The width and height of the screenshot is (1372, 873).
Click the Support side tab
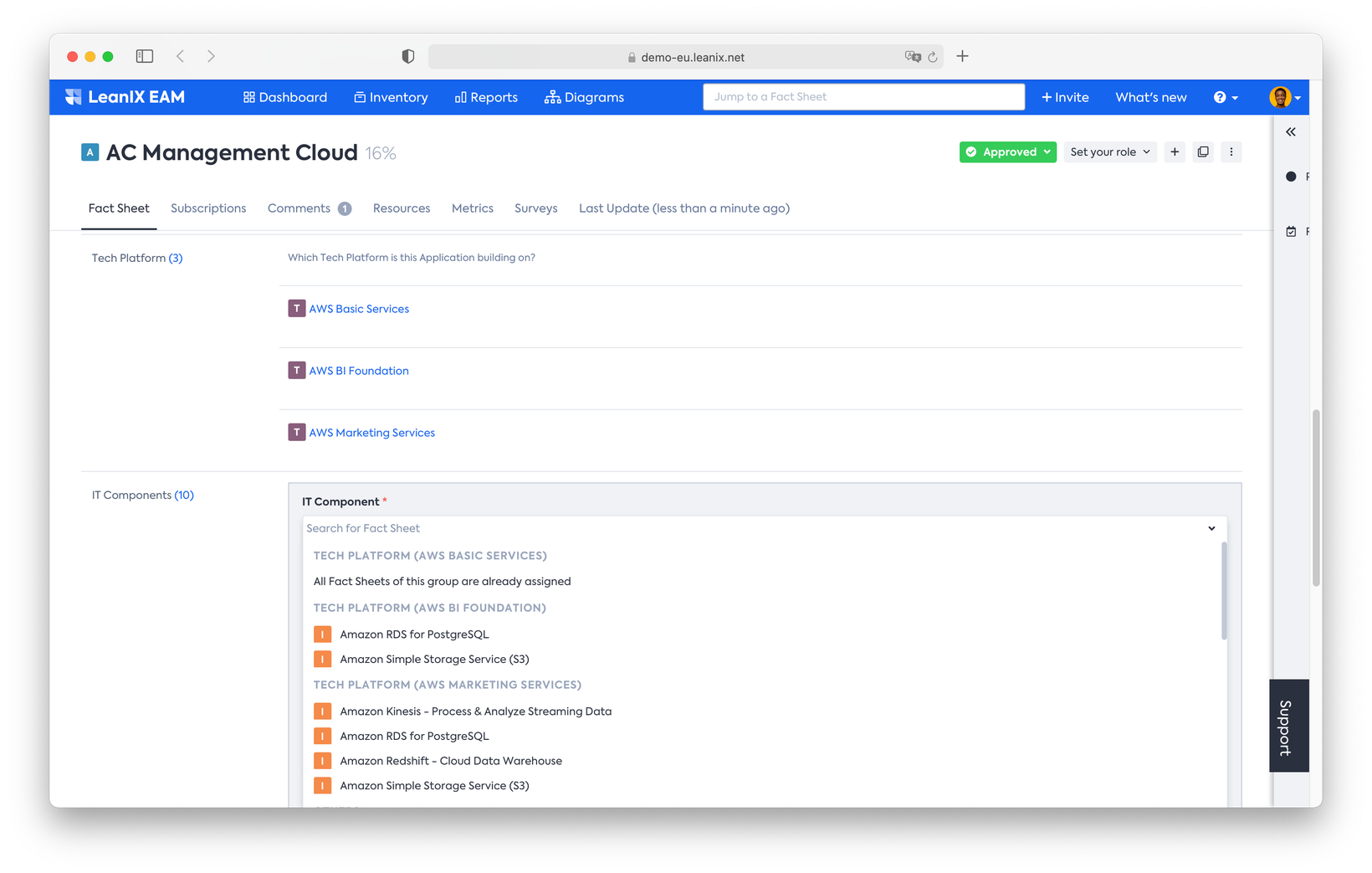click(1288, 726)
